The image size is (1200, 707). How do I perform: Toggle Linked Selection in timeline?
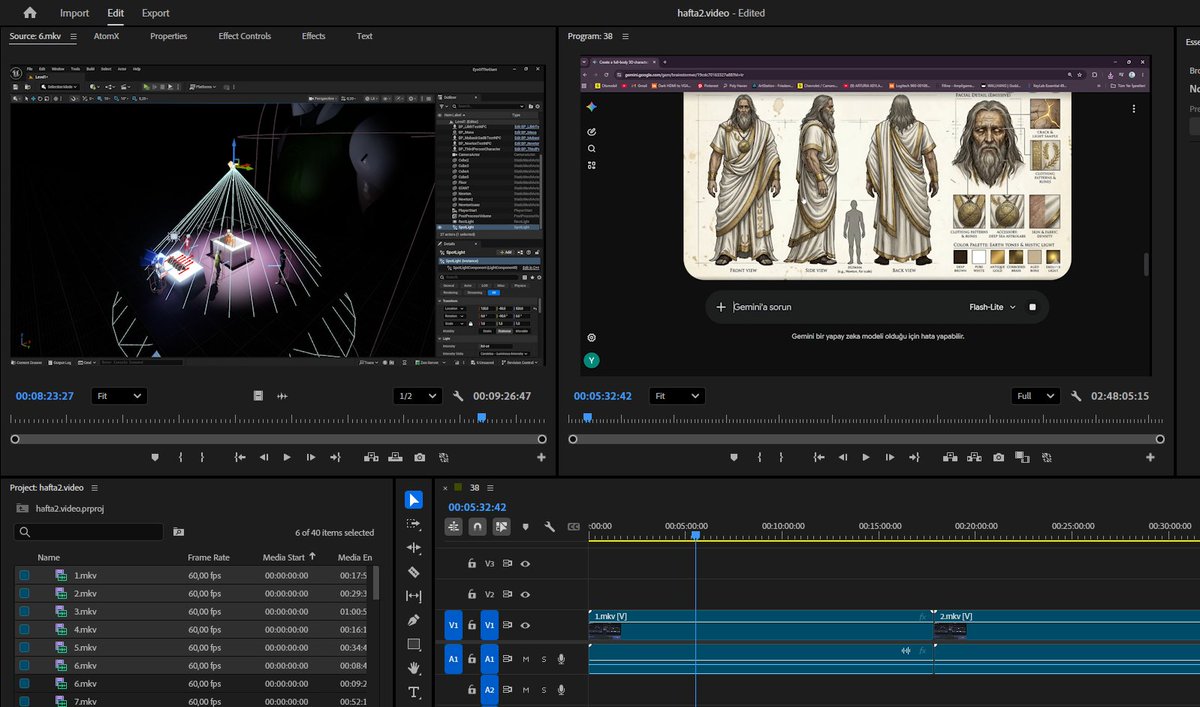(502, 526)
